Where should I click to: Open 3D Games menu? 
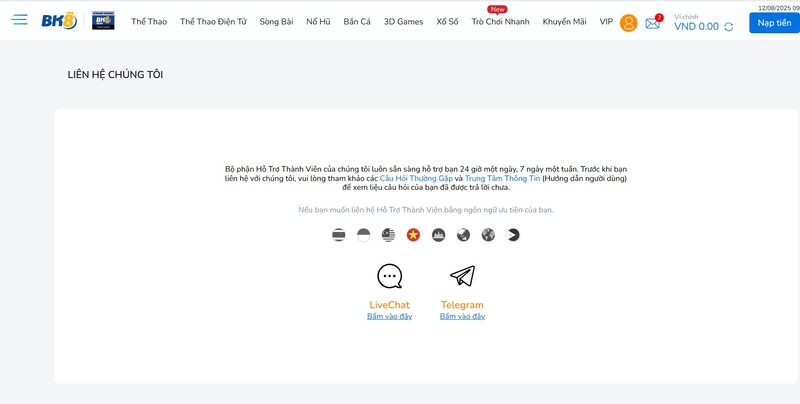tap(404, 21)
